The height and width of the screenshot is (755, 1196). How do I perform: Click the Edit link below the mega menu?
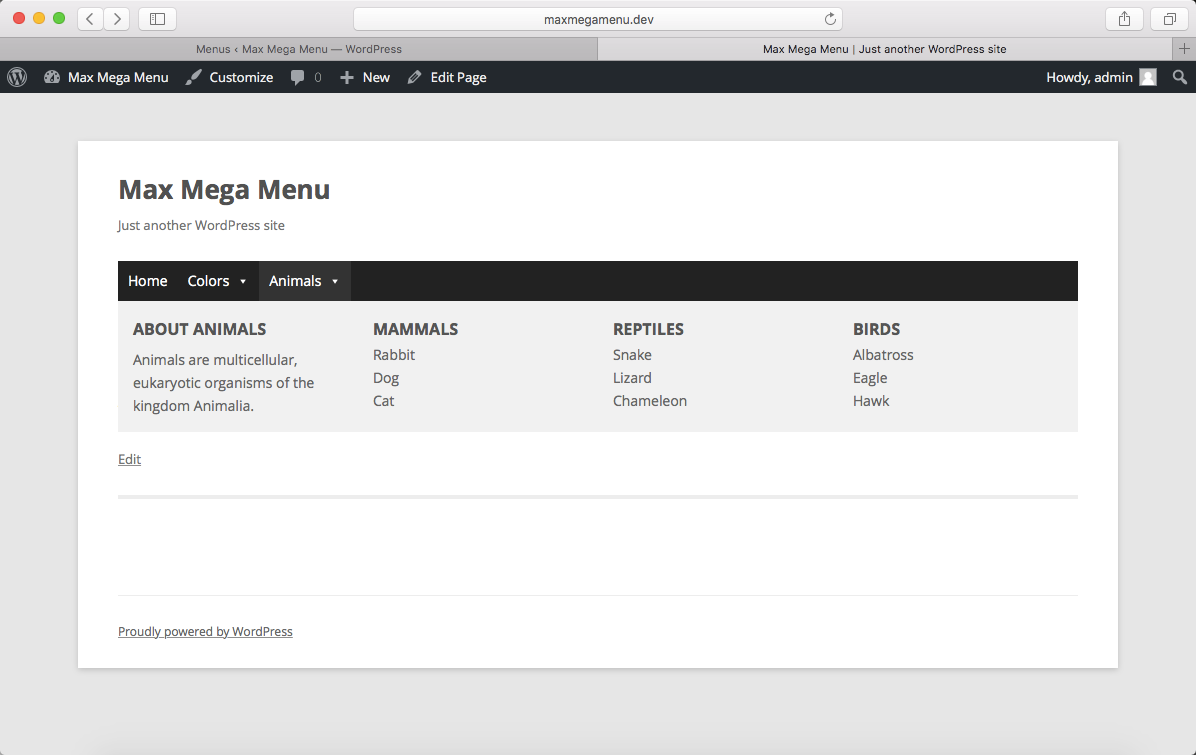[129, 459]
